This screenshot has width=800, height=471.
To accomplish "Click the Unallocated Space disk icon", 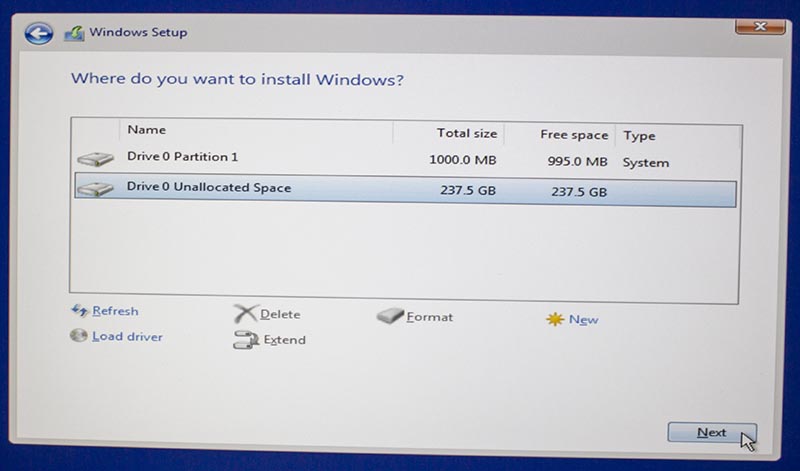I will click(x=95, y=189).
